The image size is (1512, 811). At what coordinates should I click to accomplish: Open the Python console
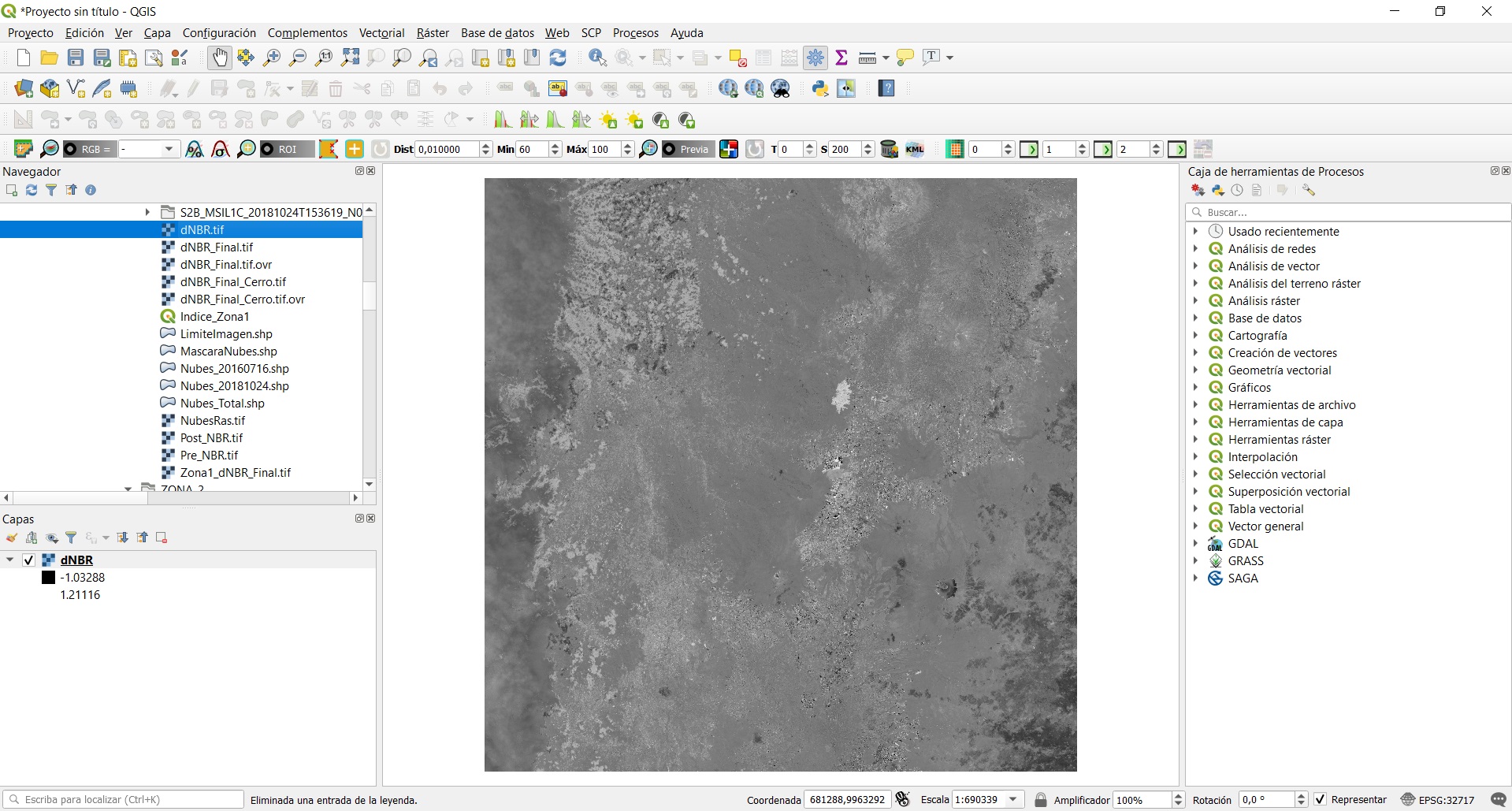click(x=820, y=88)
